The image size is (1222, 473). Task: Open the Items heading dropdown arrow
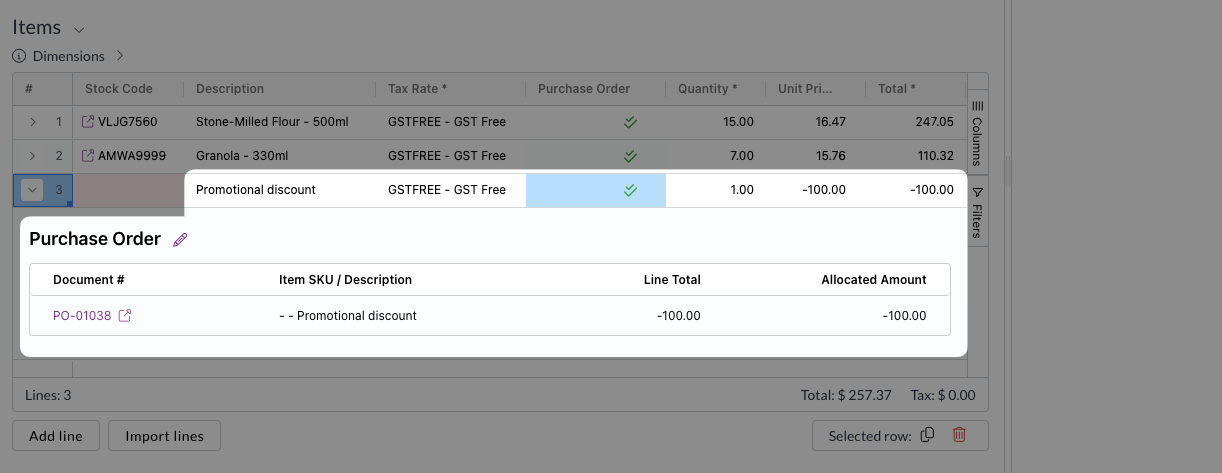pos(79,29)
